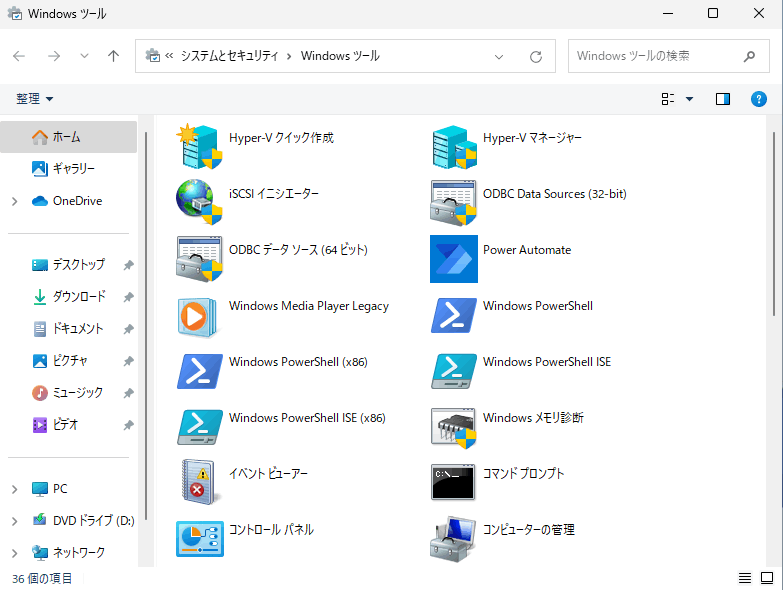Open the view options dropdown arrow
This screenshot has width=783, height=590.
(x=689, y=99)
